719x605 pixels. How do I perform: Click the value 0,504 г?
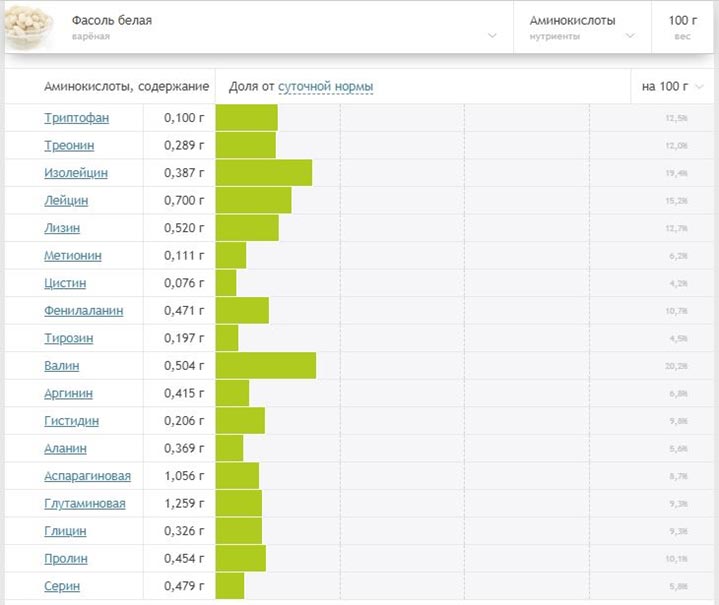[x=184, y=366]
